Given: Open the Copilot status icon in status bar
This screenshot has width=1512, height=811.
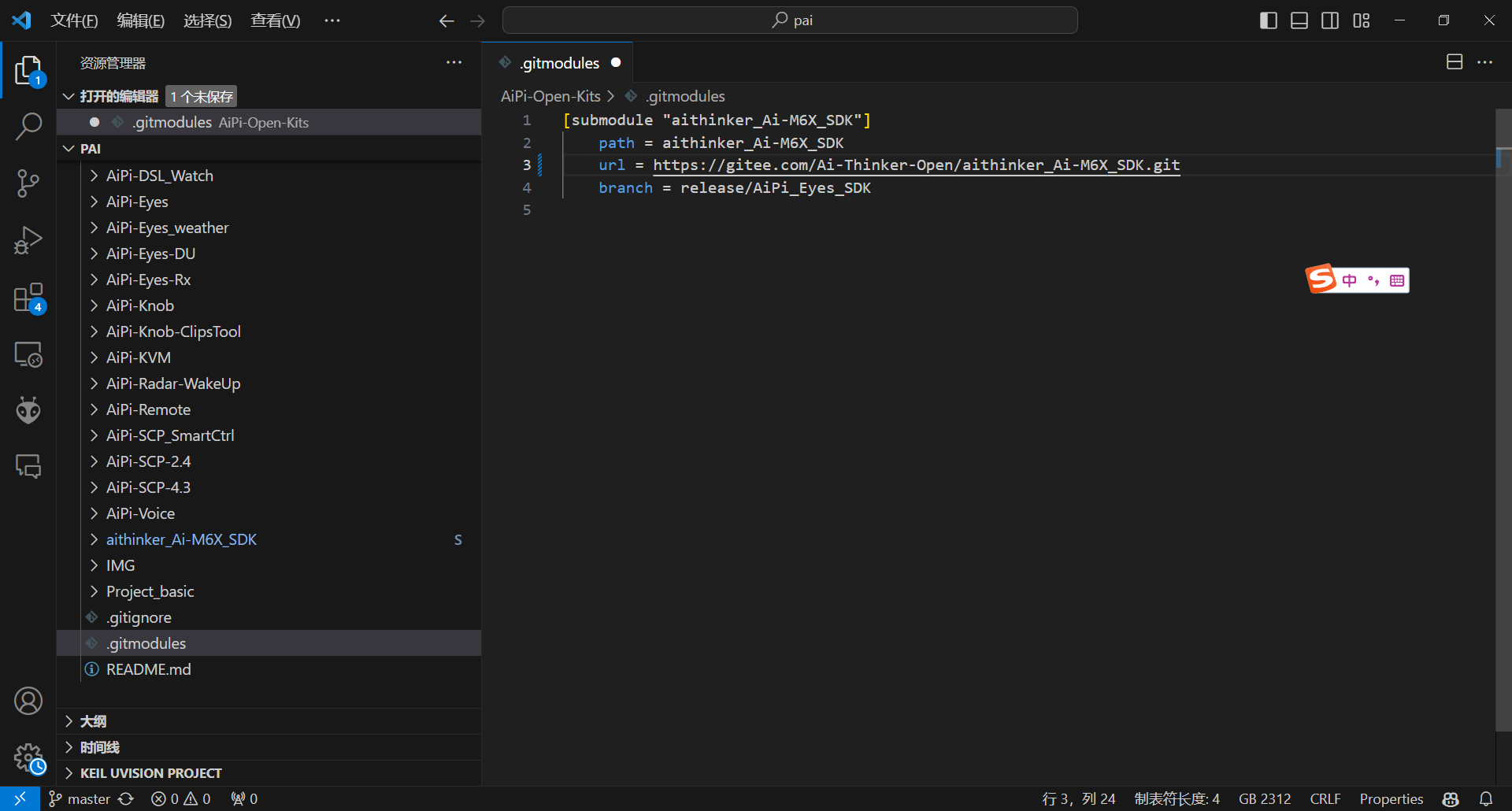Looking at the screenshot, I should [x=1451, y=798].
